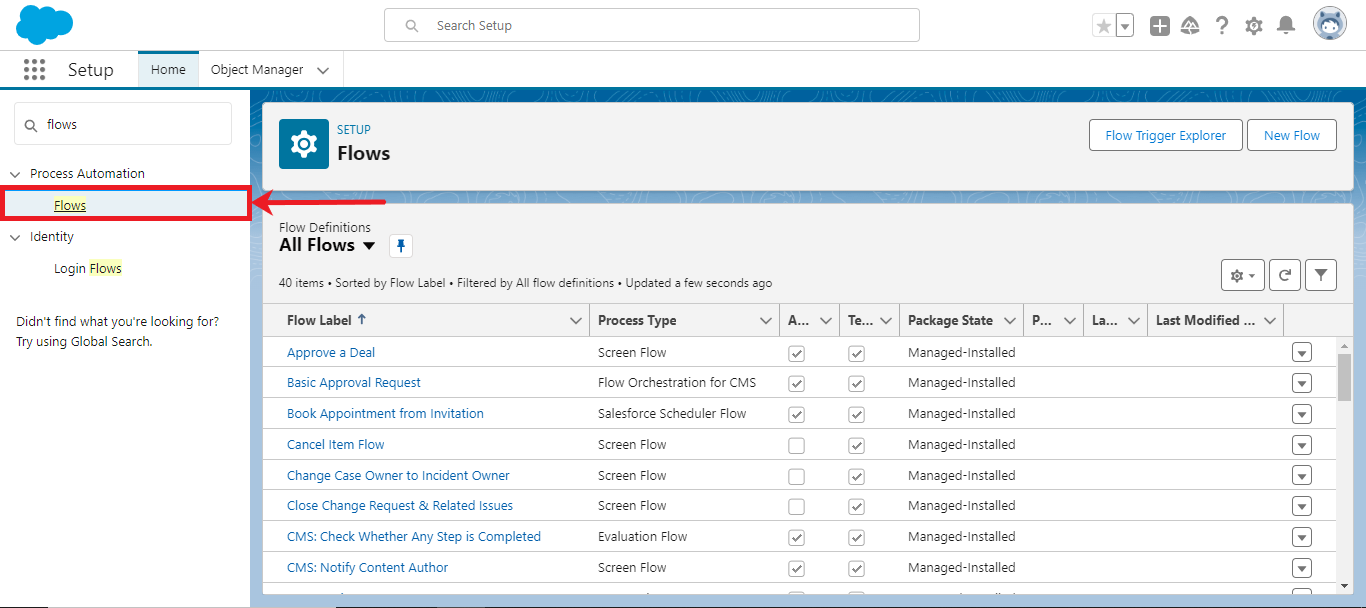
Task: Open row actions for CMS: Check Whether row
Action: [1301, 537]
